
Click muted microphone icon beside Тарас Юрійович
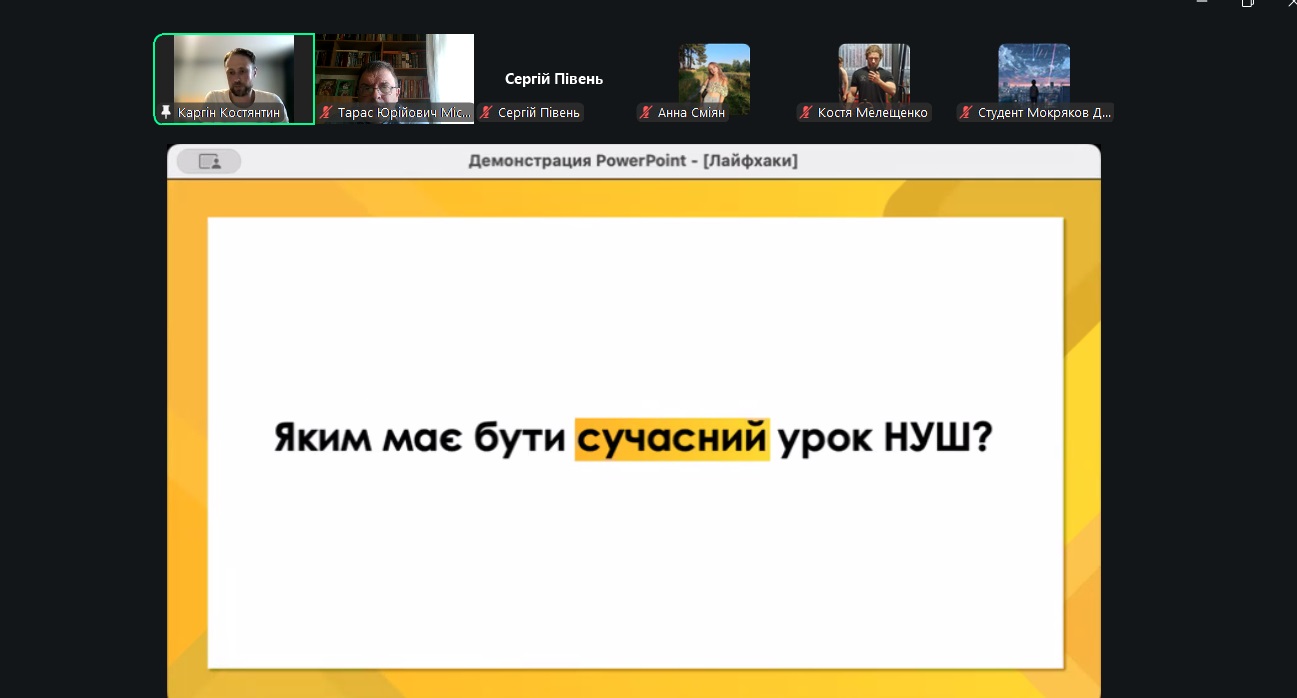(x=326, y=113)
